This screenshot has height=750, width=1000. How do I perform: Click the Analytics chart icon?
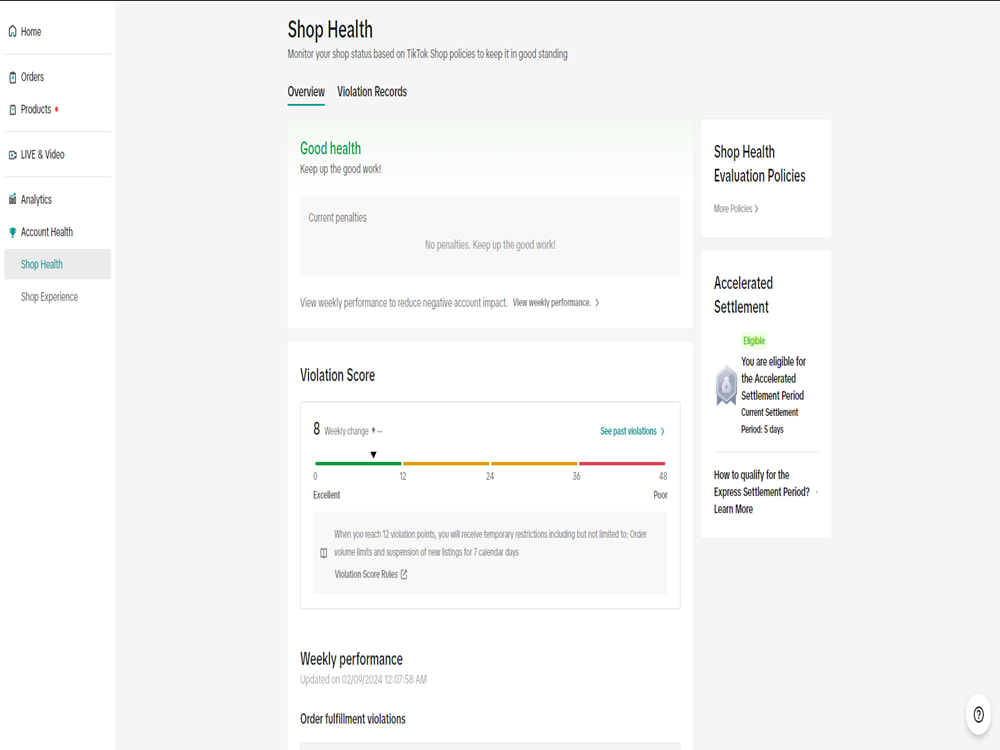click(12, 200)
